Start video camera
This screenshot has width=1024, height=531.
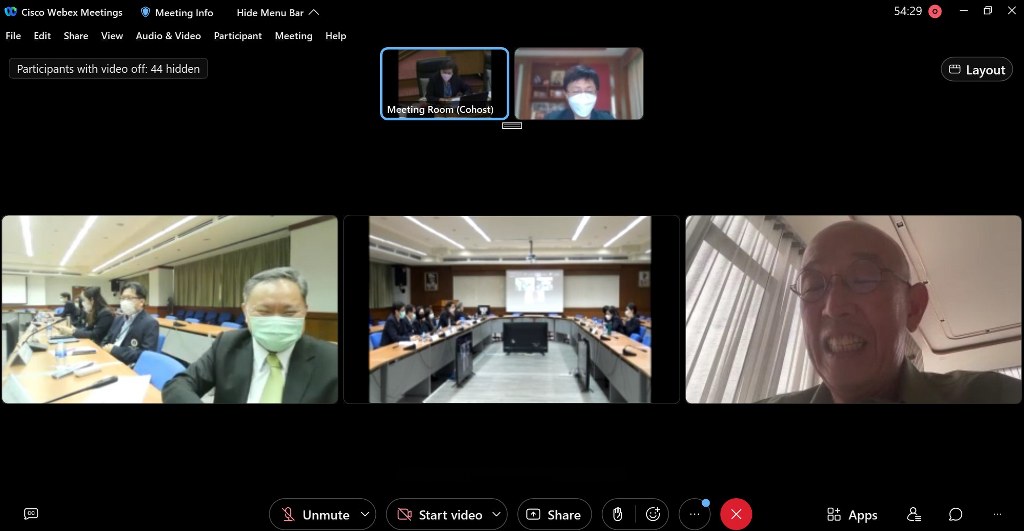click(438, 514)
